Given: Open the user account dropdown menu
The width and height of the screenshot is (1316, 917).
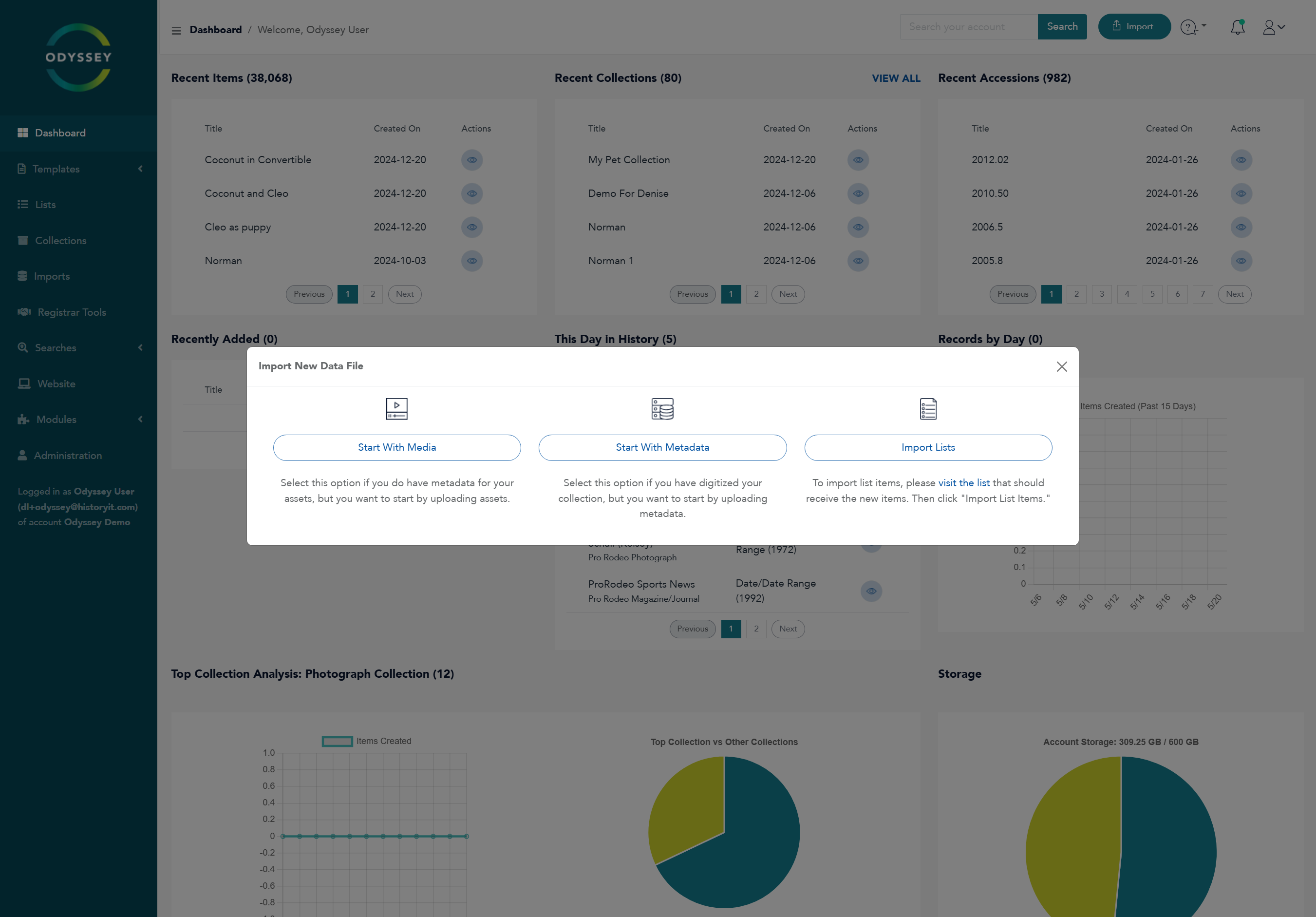Looking at the screenshot, I should coord(1273,27).
